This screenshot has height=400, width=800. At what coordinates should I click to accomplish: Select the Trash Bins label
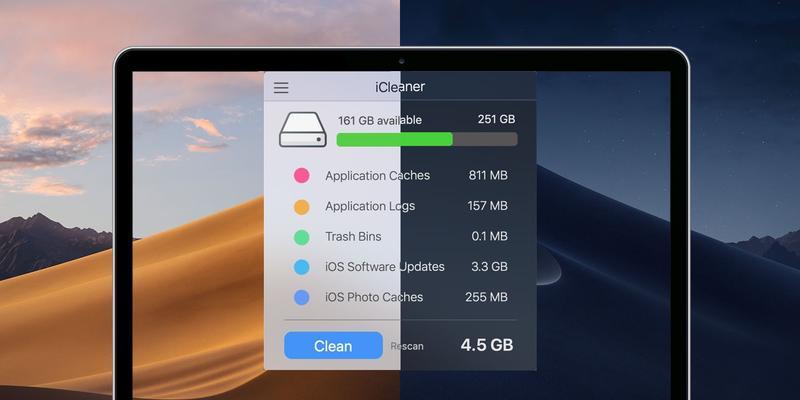[x=353, y=236]
